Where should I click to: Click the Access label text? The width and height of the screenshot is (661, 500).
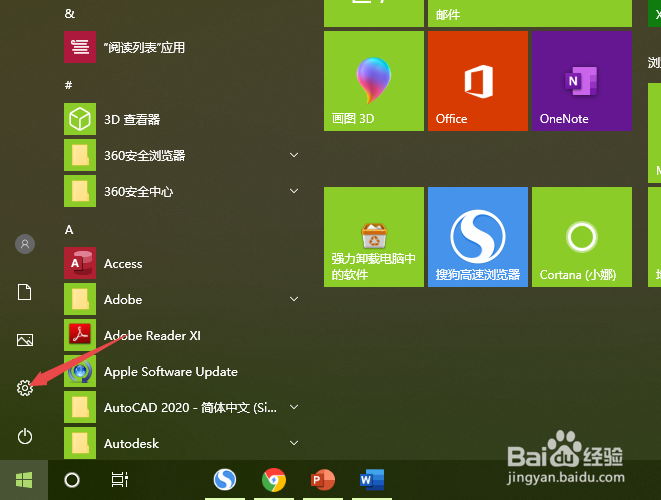tap(123, 263)
